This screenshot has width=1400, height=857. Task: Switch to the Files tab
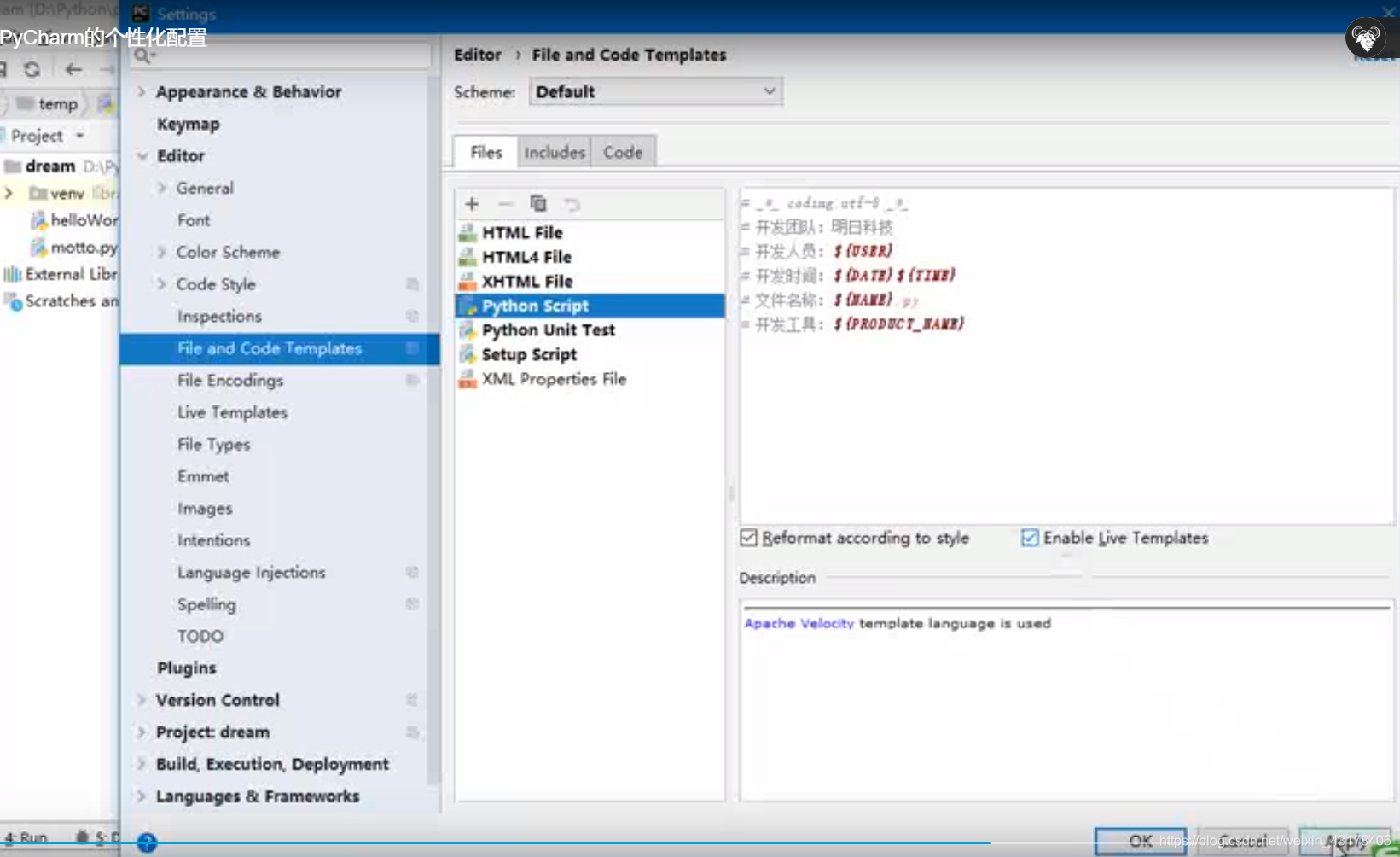click(x=485, y=152)
